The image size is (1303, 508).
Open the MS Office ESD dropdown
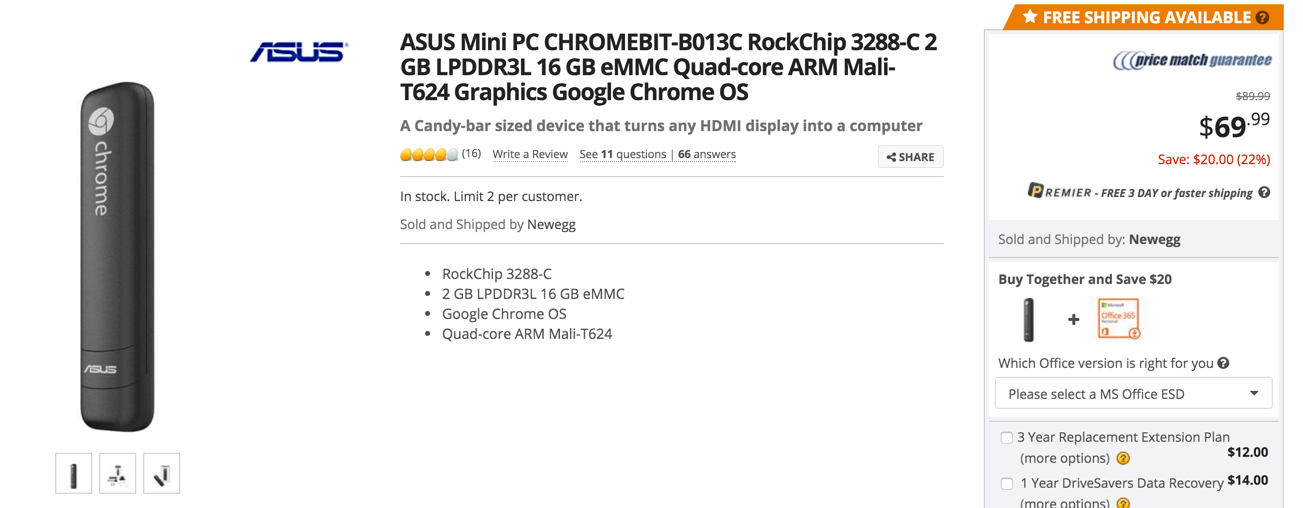coord(1133,393)
